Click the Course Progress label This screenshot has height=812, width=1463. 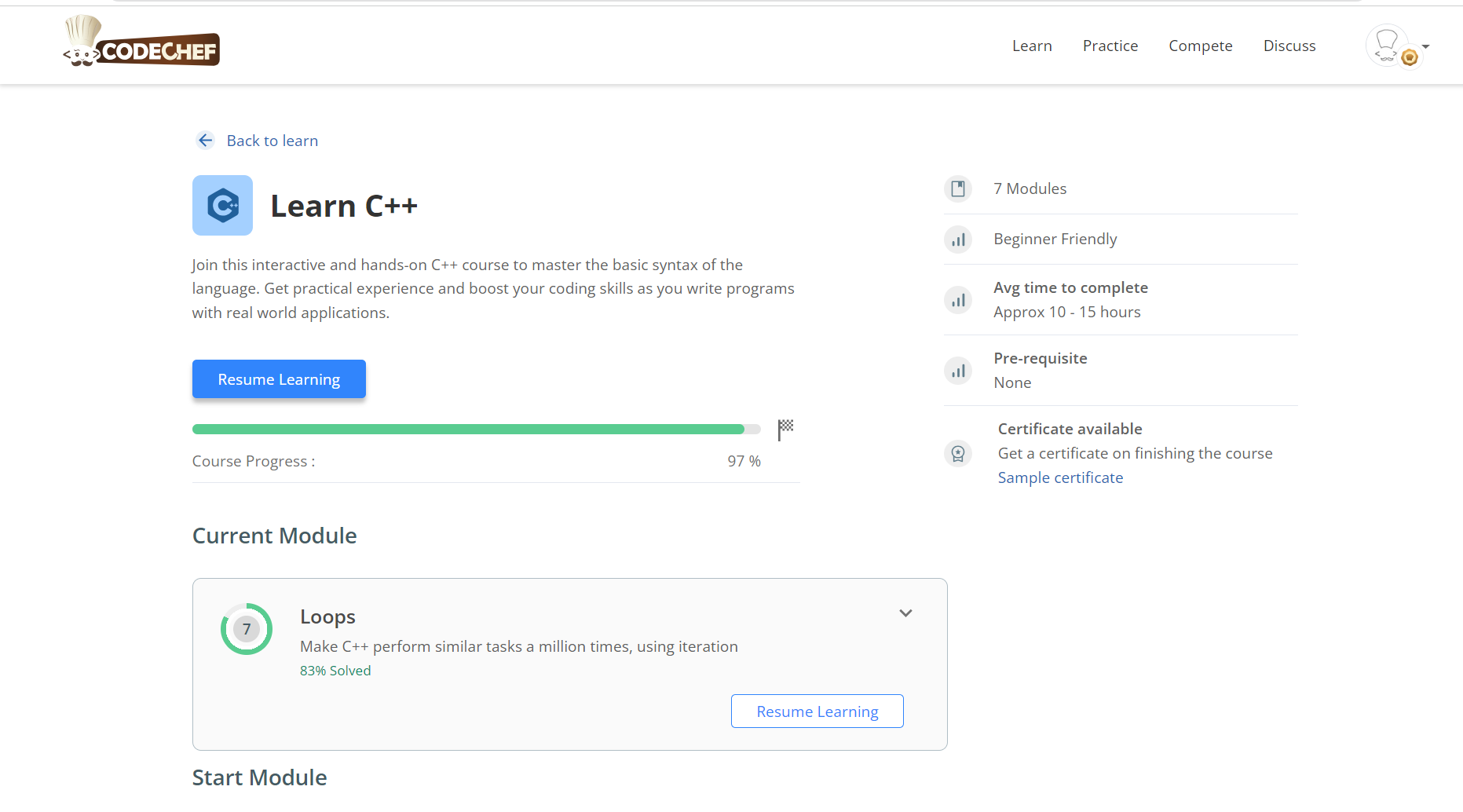(254, 461)
